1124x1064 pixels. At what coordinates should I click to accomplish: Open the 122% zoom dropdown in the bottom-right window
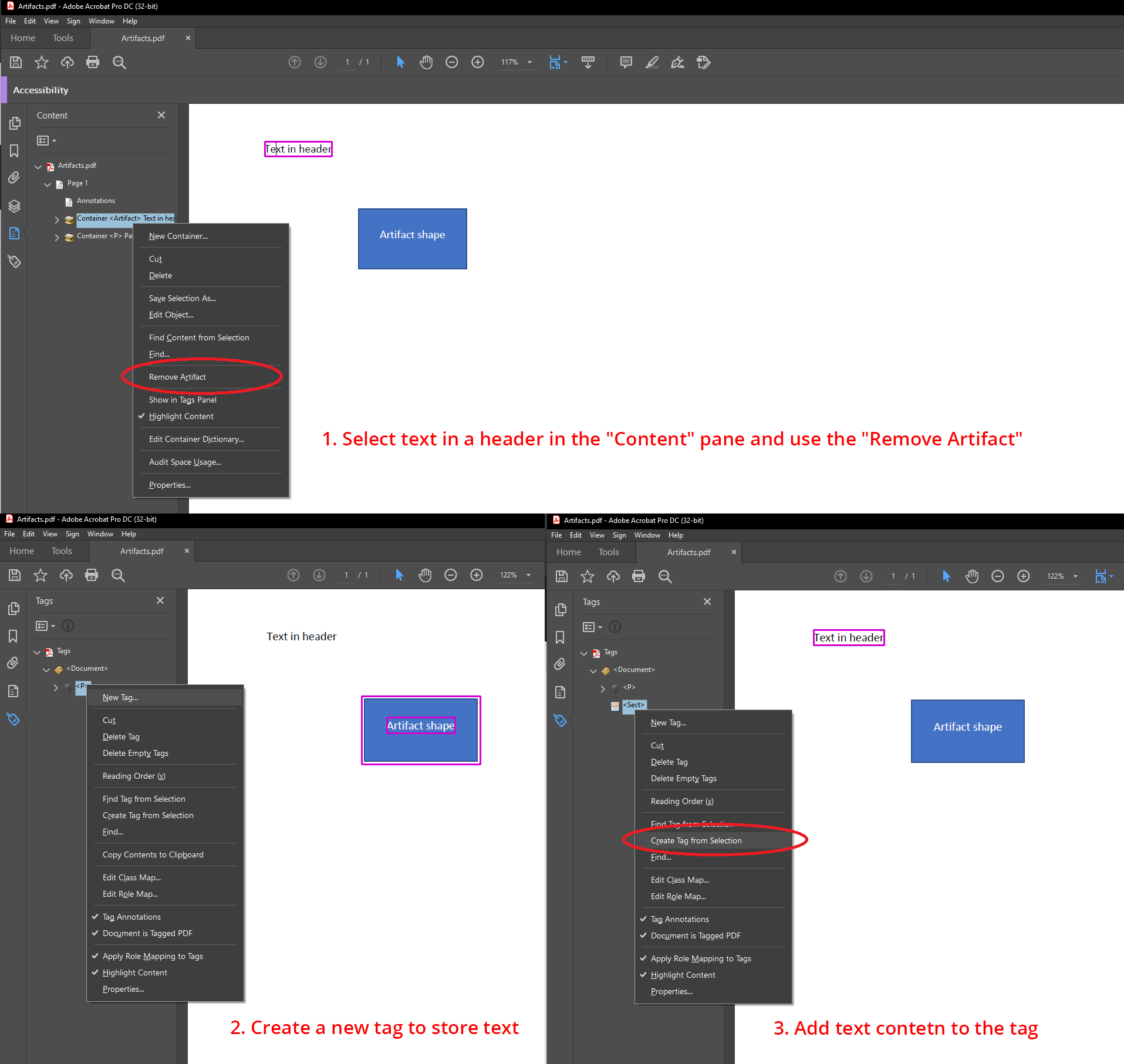[1075, 576]
